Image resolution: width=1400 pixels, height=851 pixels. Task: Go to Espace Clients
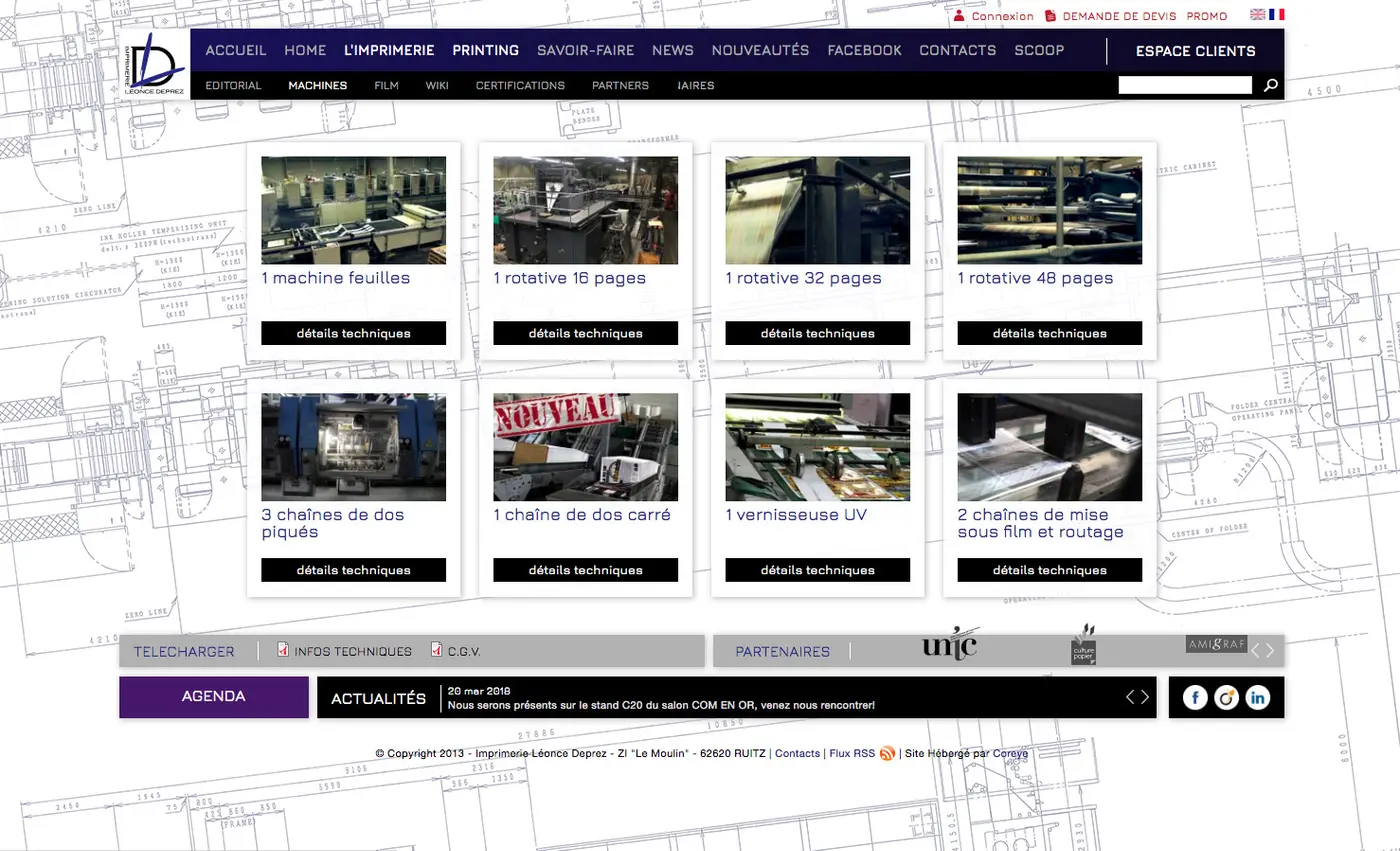[1195, 51]
